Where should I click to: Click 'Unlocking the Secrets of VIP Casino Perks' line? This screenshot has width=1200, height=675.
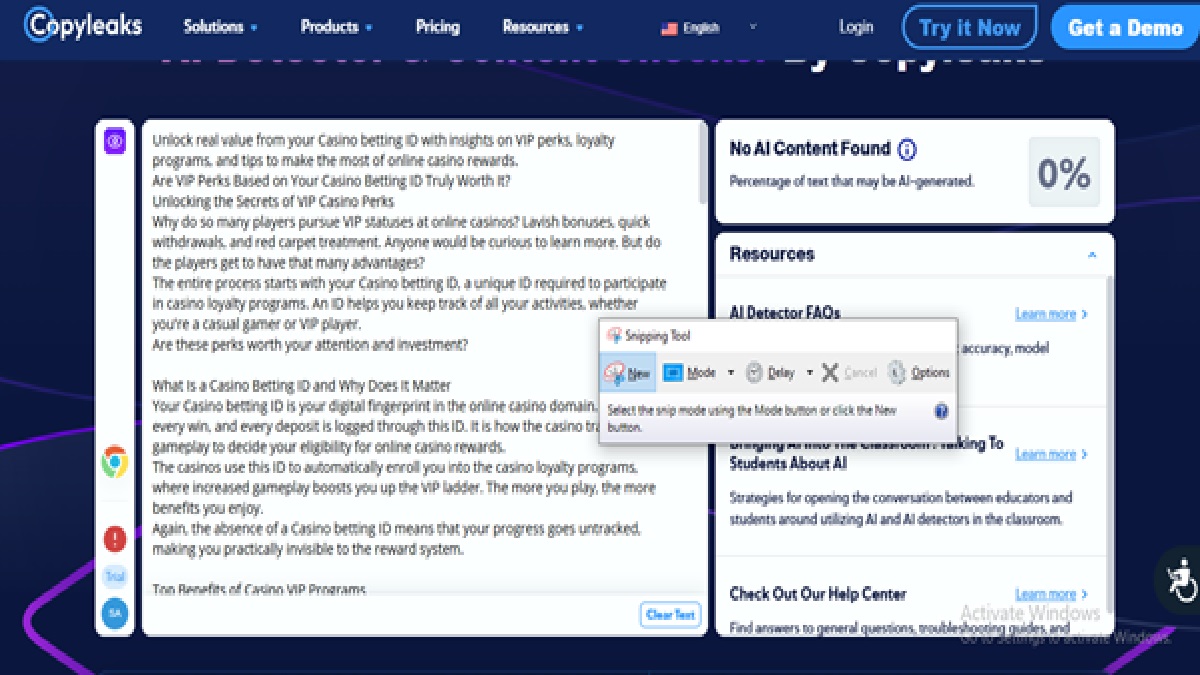[273, 201]
